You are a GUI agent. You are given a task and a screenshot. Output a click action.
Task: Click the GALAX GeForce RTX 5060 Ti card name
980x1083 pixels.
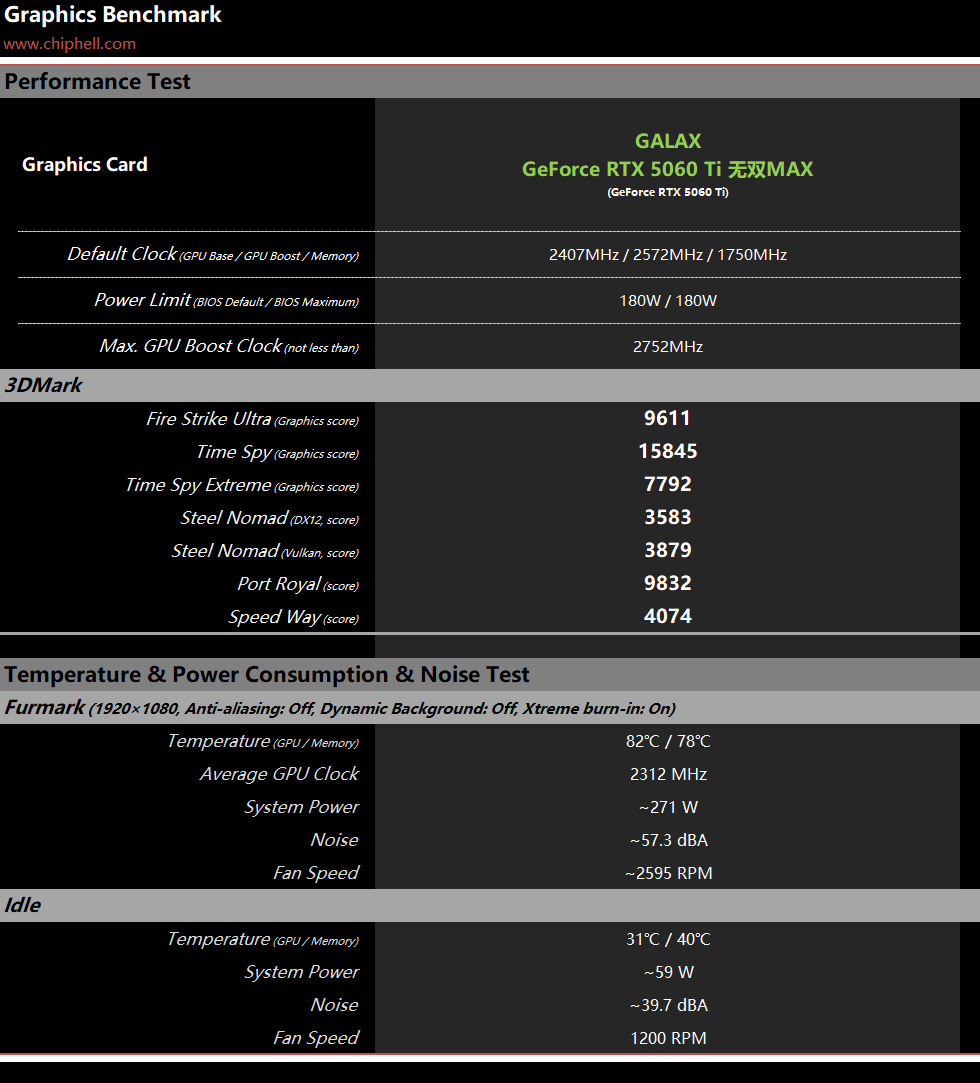(x=667, y=168)
